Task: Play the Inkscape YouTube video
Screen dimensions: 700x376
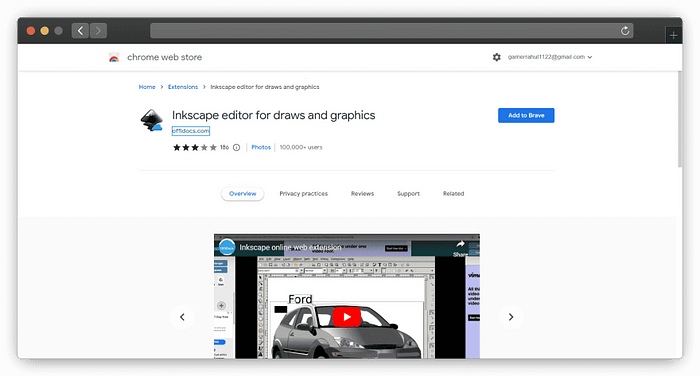Action: (346, 317)
